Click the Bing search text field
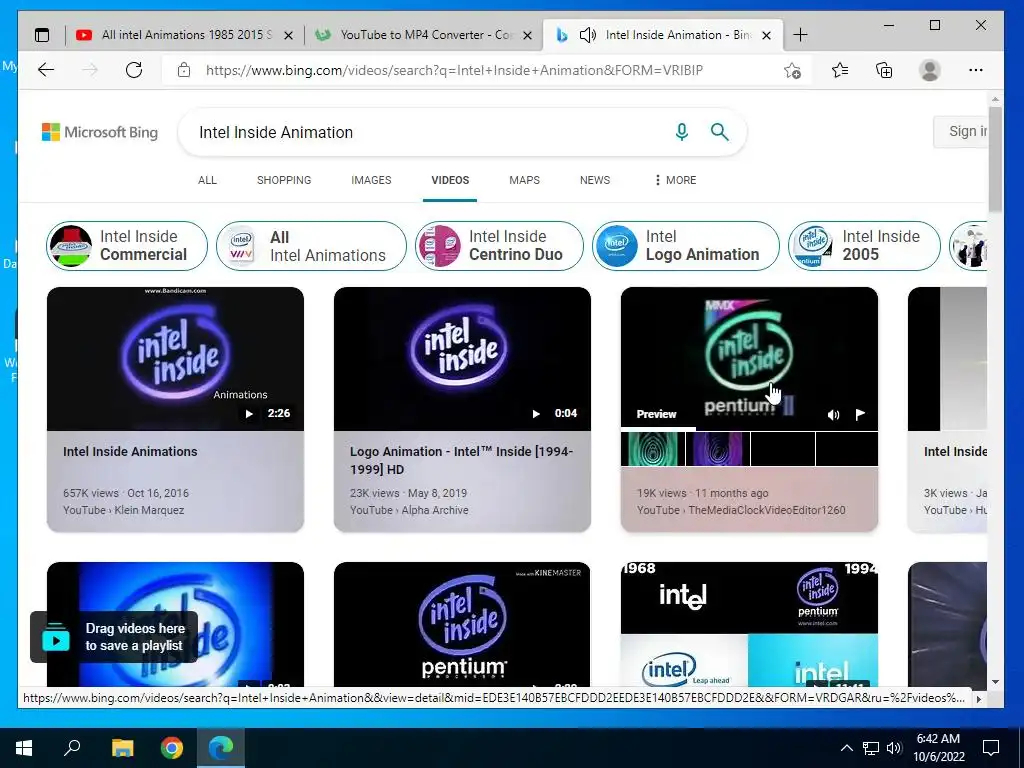Image resolution: width=1024 pixels, height=768 pixels. click(x=431, y=133)
